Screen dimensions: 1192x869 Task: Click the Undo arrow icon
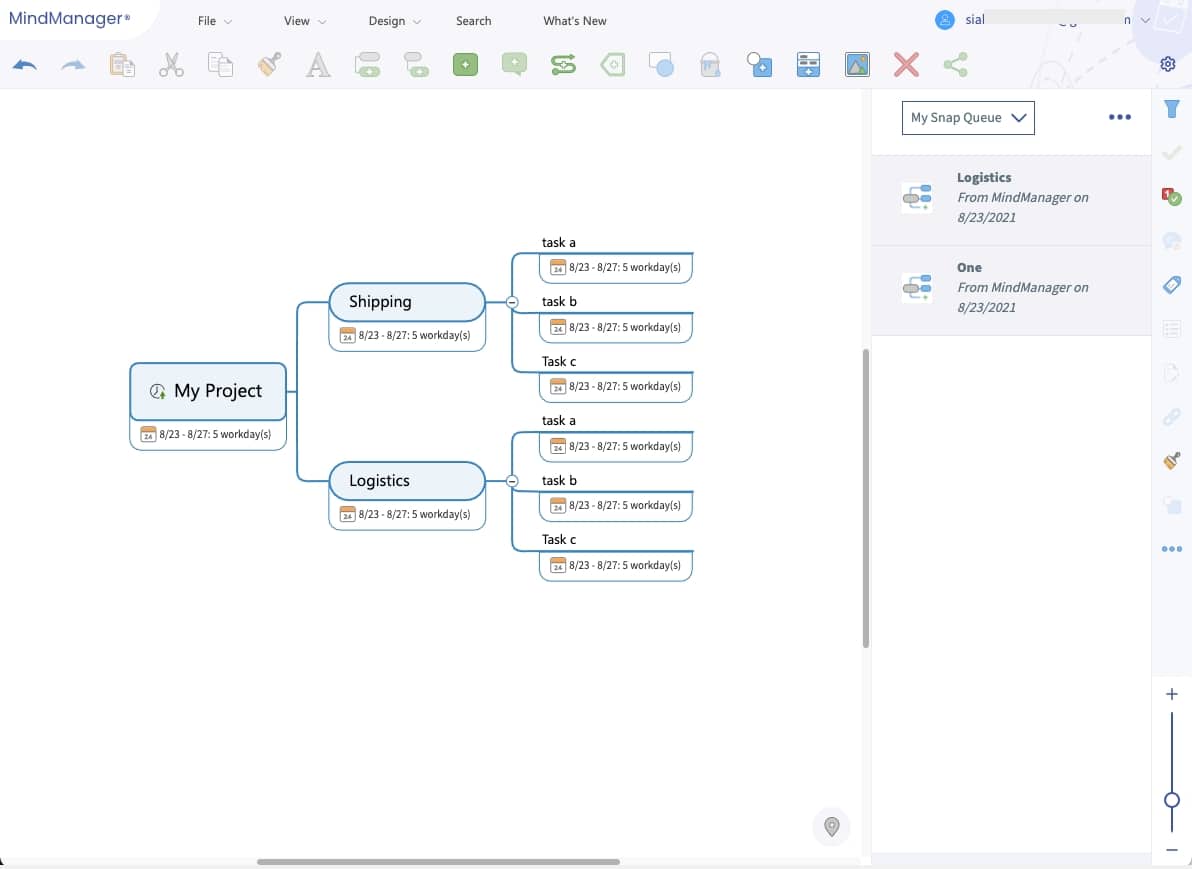tap(25, 65)
